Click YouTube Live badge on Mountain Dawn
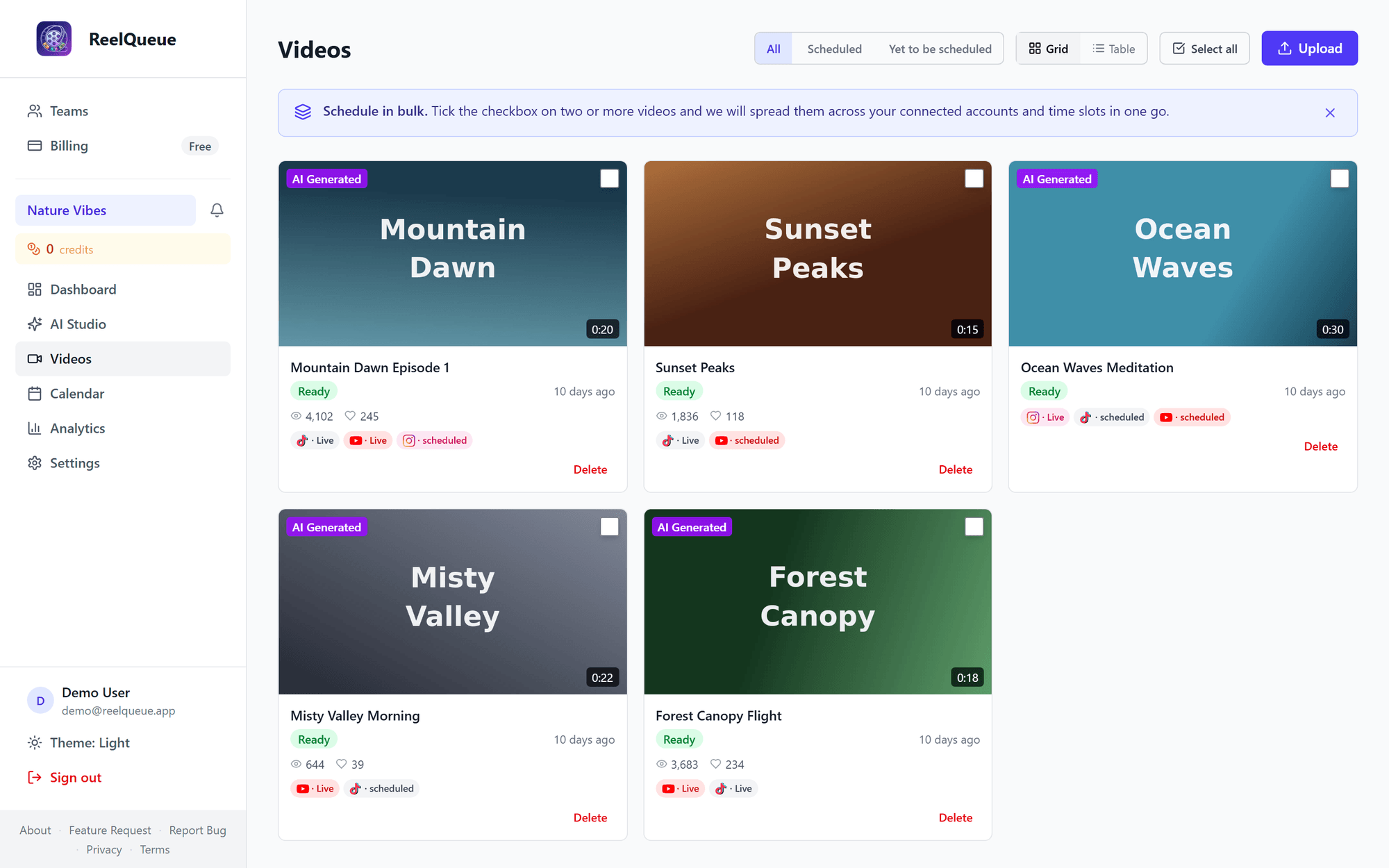1389x868 pixels. click(368, 440)
